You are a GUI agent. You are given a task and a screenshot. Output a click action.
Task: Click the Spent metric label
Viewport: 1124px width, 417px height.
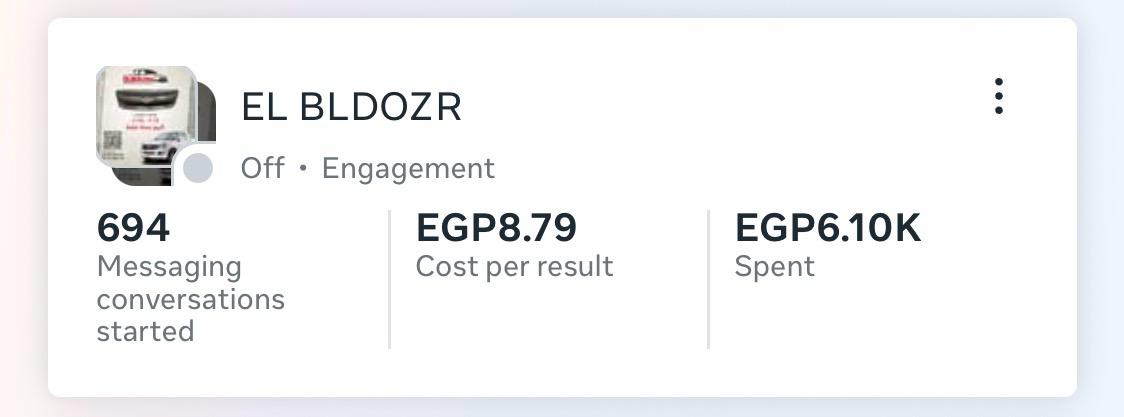tap(774, 267)
